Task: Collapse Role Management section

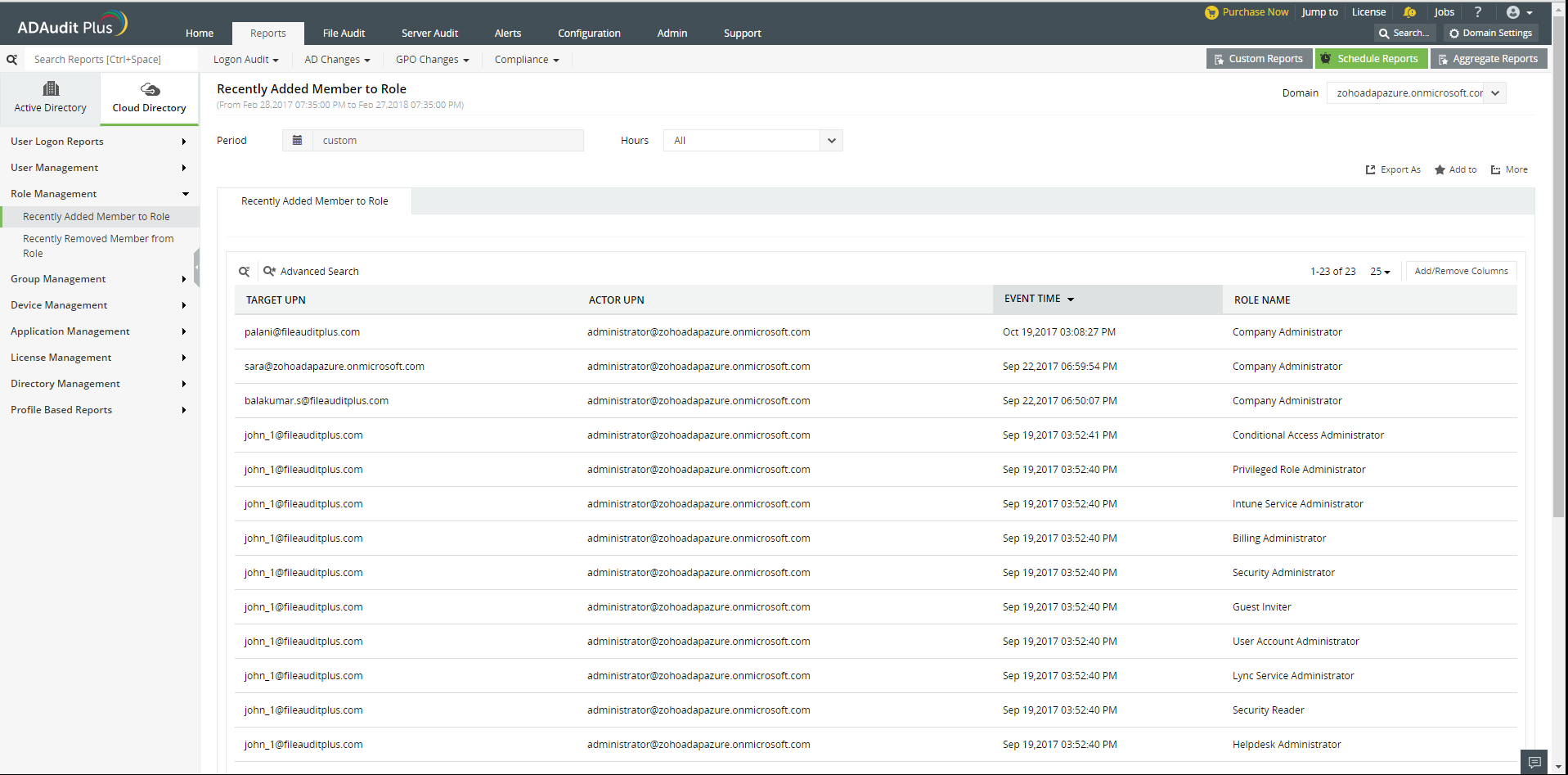Action: pyautogui.click(x=99, y=194)
